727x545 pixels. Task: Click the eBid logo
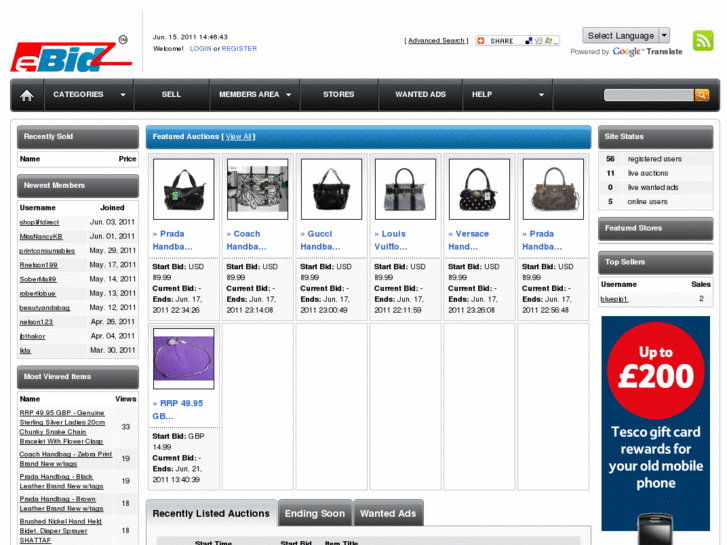click(x=70, y=55)
